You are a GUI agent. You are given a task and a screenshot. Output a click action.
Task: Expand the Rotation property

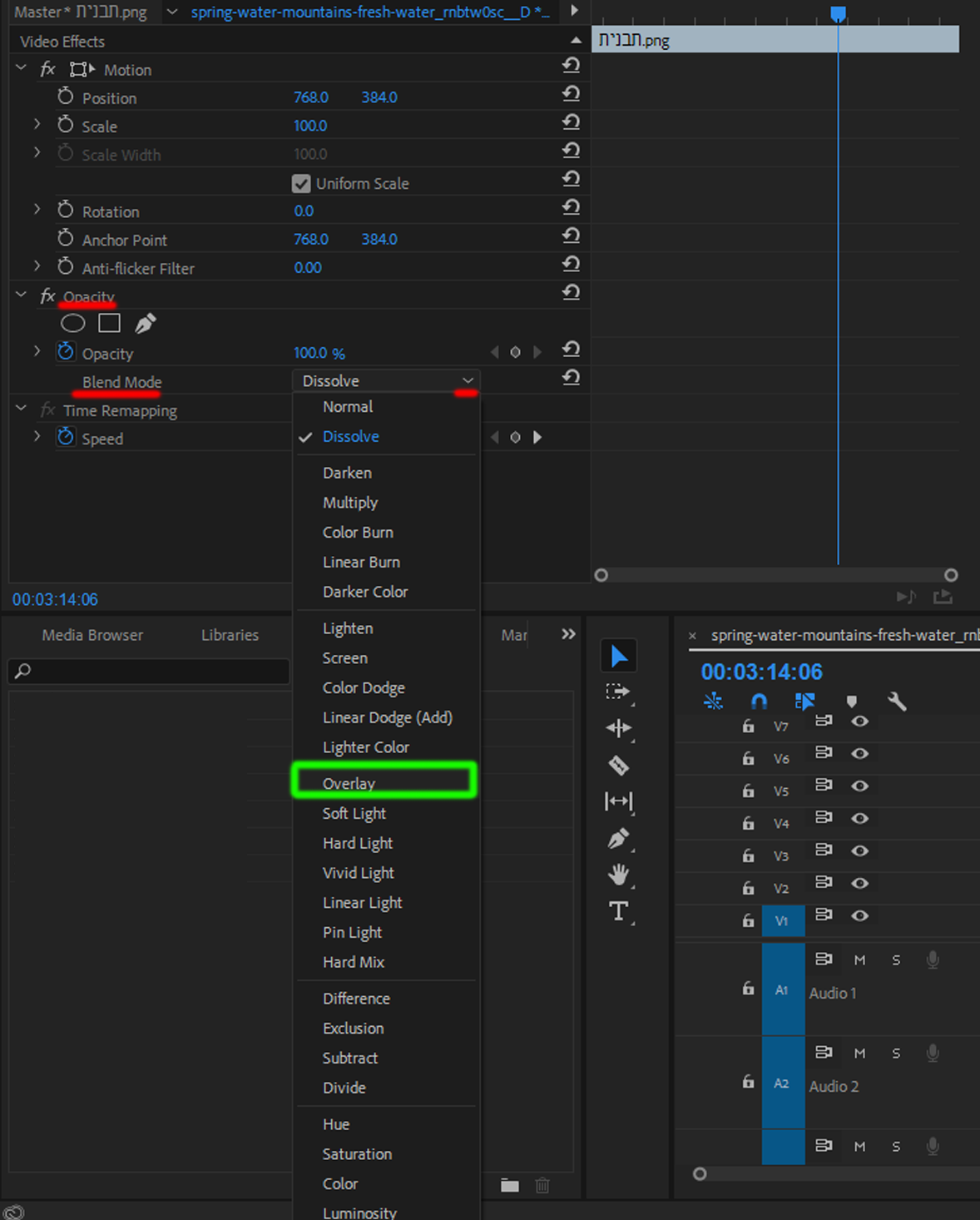coord(37,209)
